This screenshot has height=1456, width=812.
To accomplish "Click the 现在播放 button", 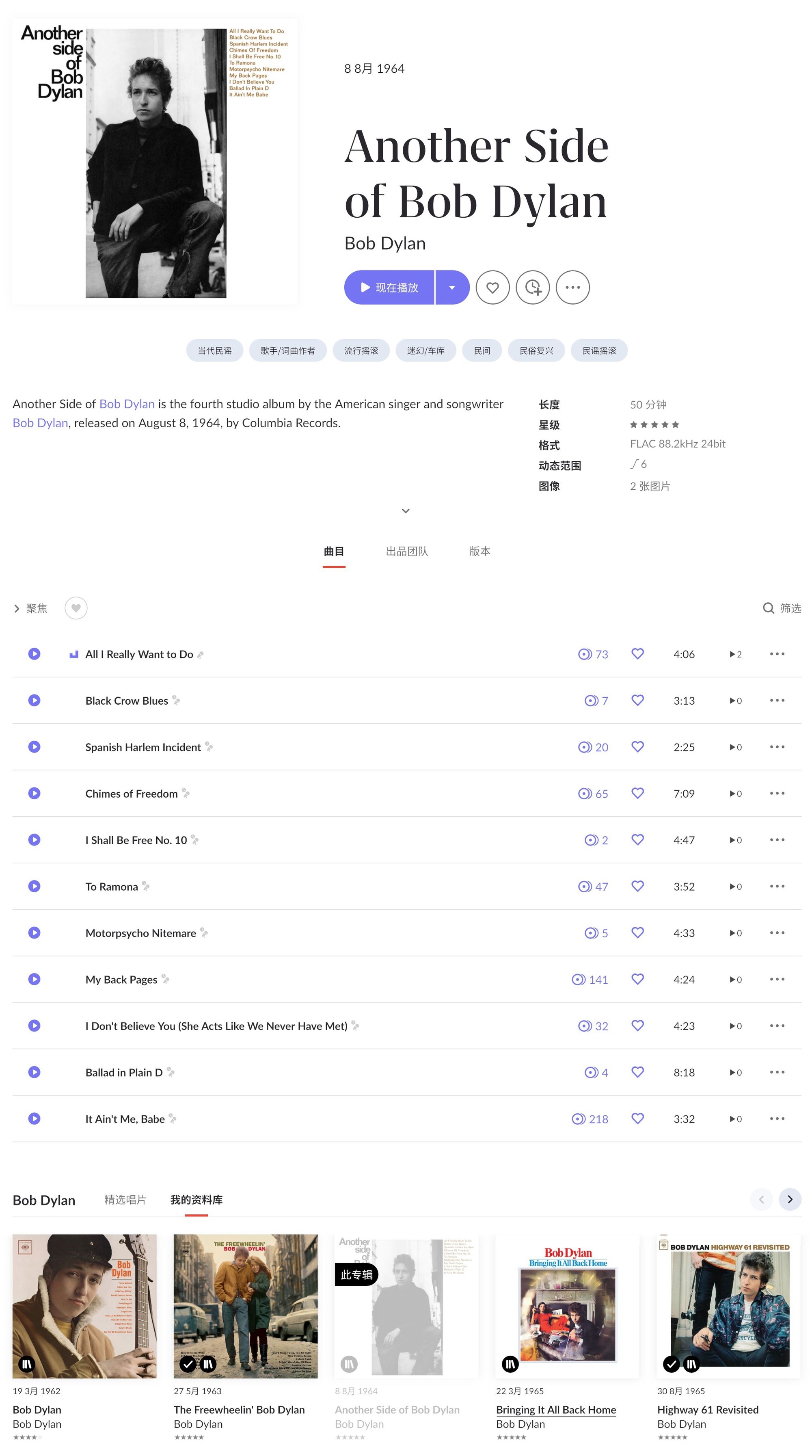I will click(x=389, y=287).
